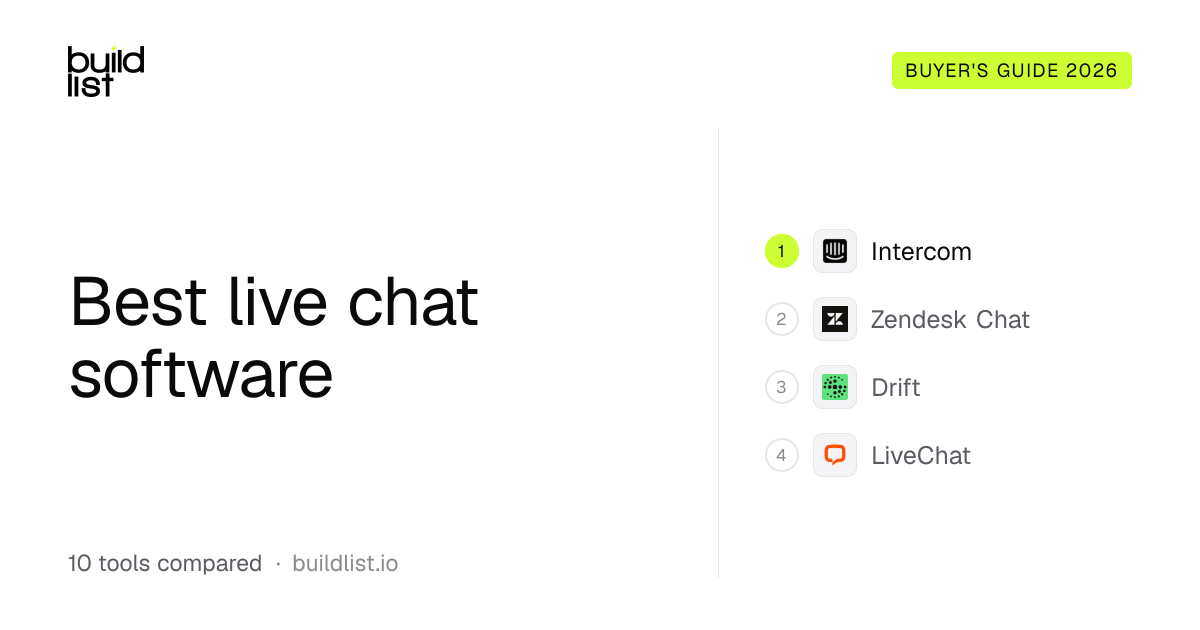This screenshot has height=630, width=1200.
Task: Open the build list logo
Action: [106, 71]
